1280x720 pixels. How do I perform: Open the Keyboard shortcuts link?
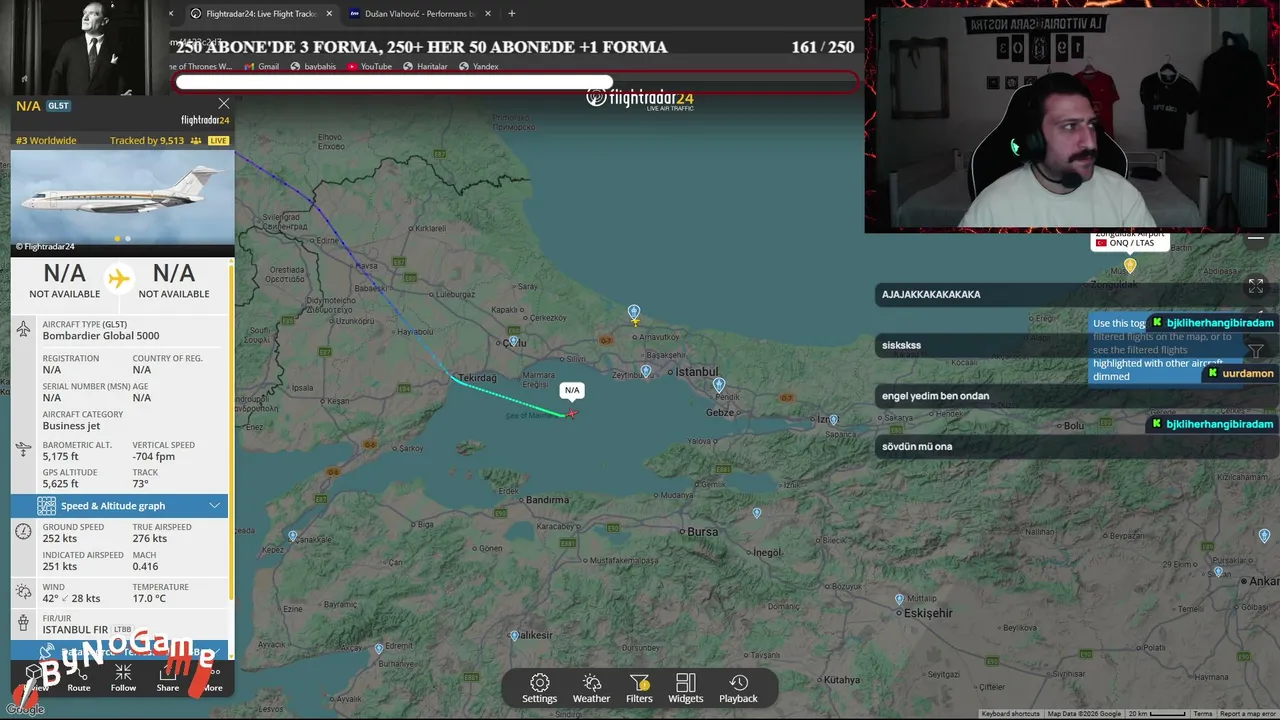(1010, 714)
